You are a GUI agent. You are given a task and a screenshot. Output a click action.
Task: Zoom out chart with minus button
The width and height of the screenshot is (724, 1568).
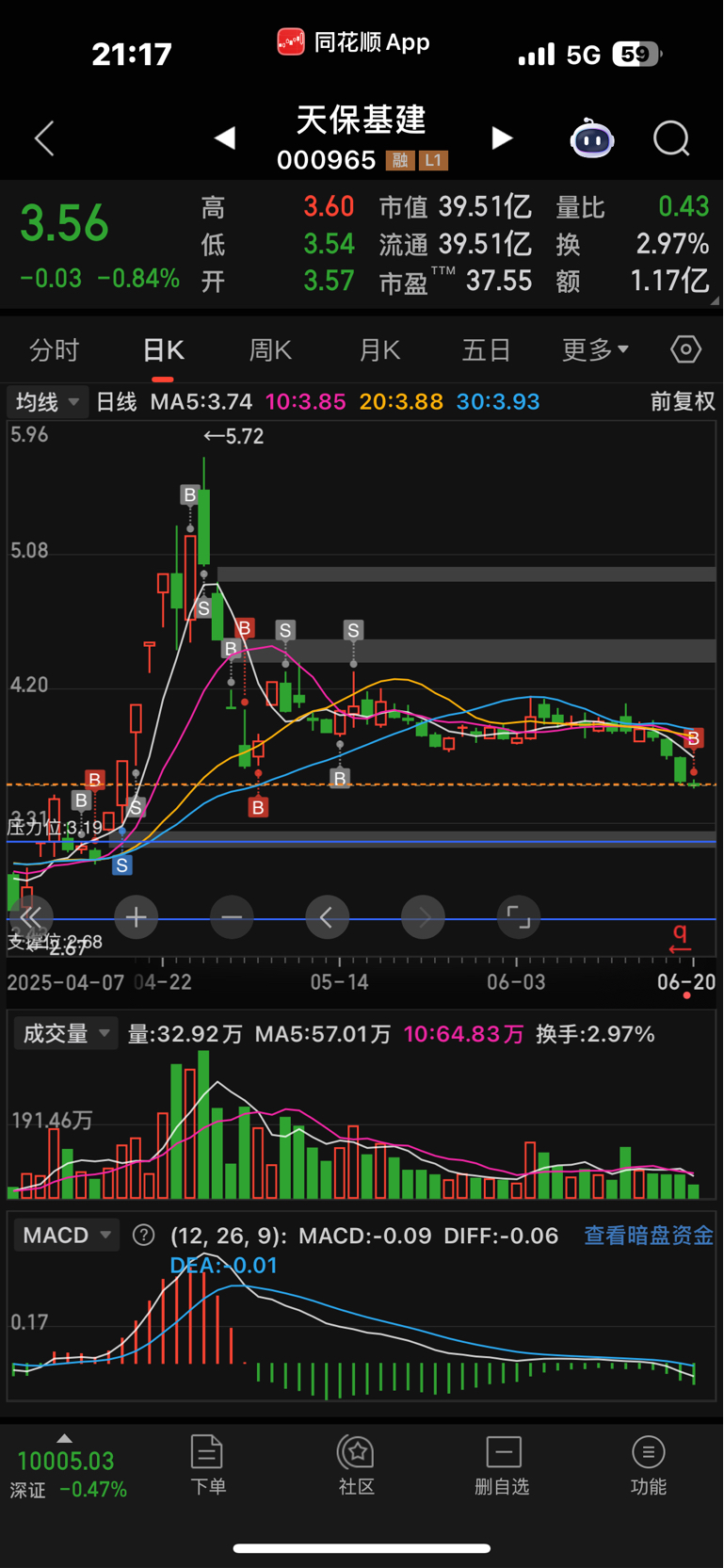click(x=232, y=917)
